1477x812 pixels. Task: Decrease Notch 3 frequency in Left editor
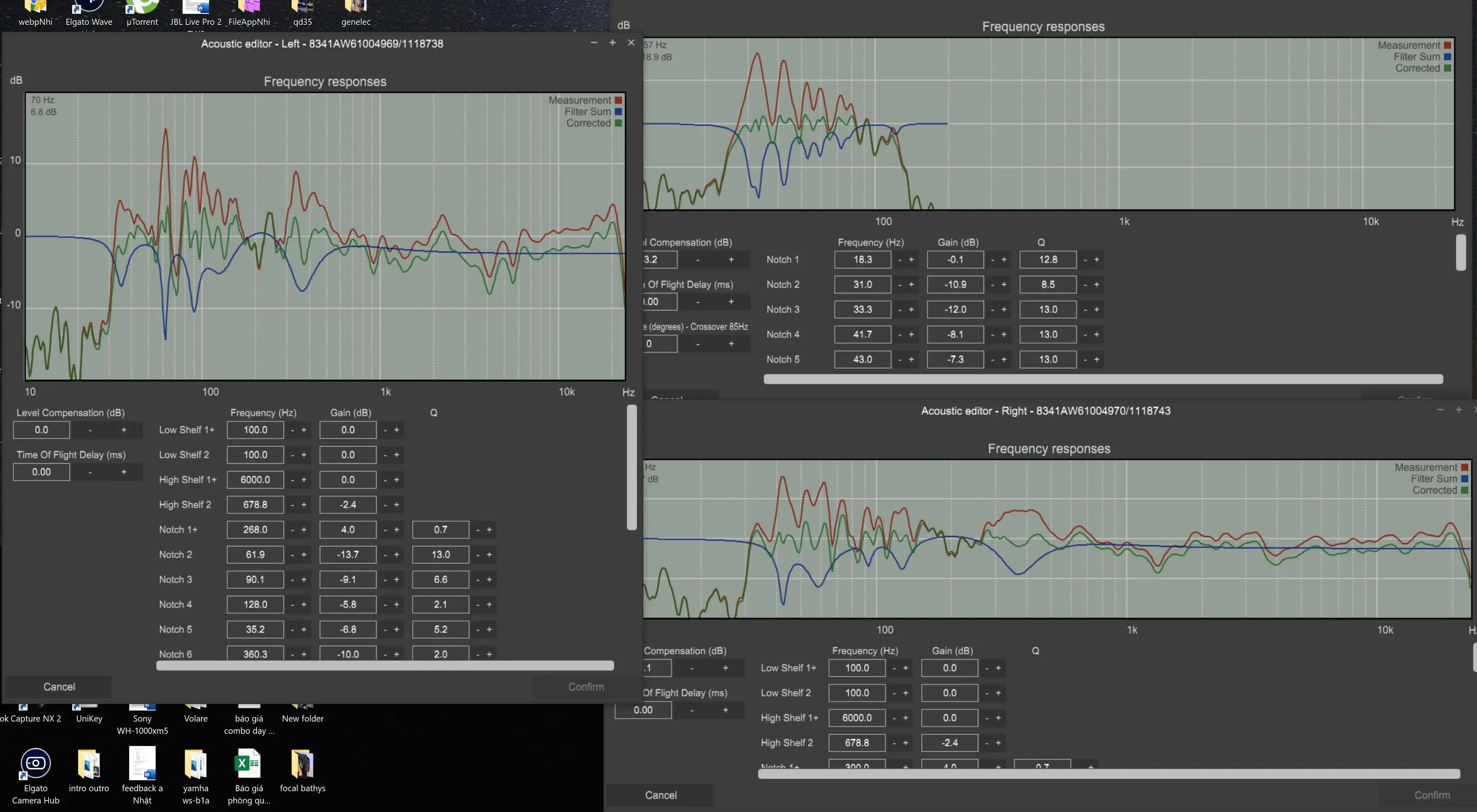[292, 579]
